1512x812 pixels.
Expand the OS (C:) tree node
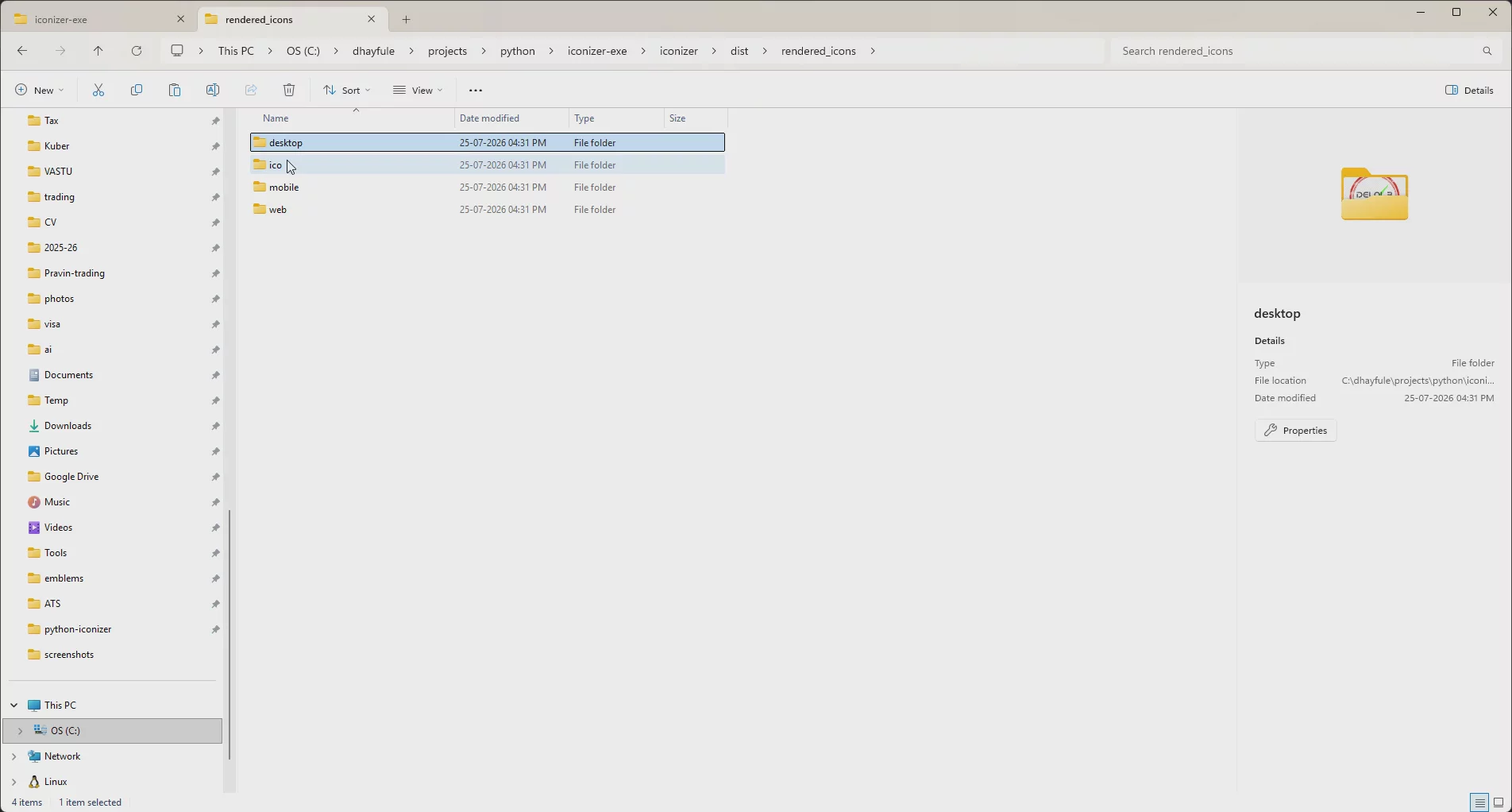(x=20, y=731)
